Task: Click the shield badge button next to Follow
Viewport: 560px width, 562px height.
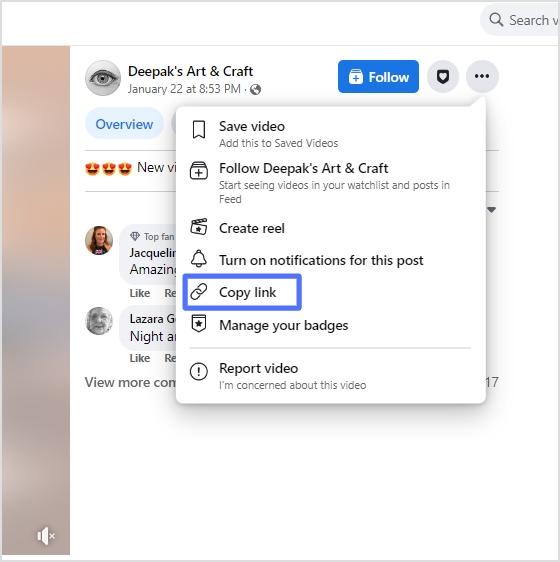Action: click(x=443, y=76)
